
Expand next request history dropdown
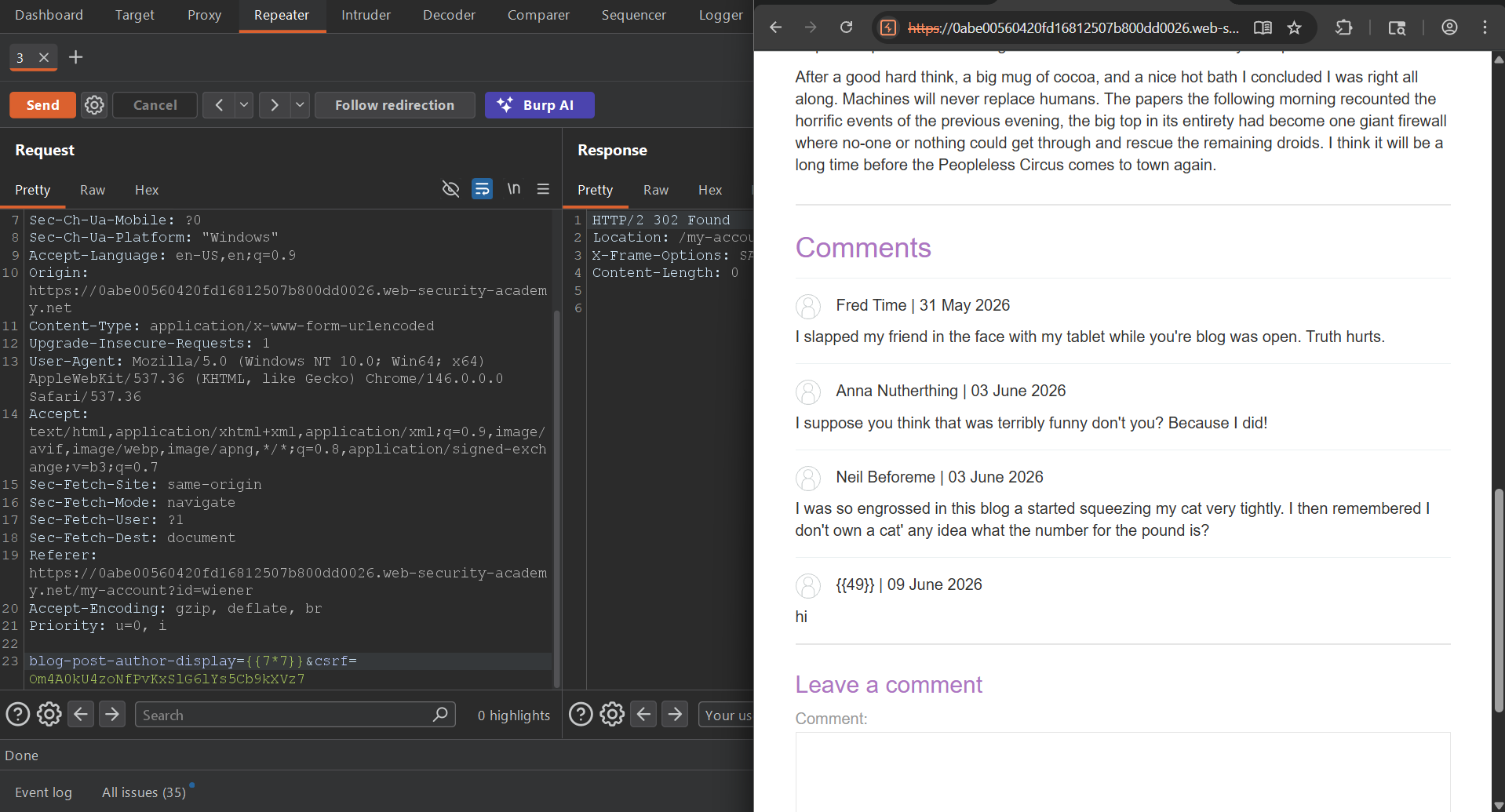point(300,105)
